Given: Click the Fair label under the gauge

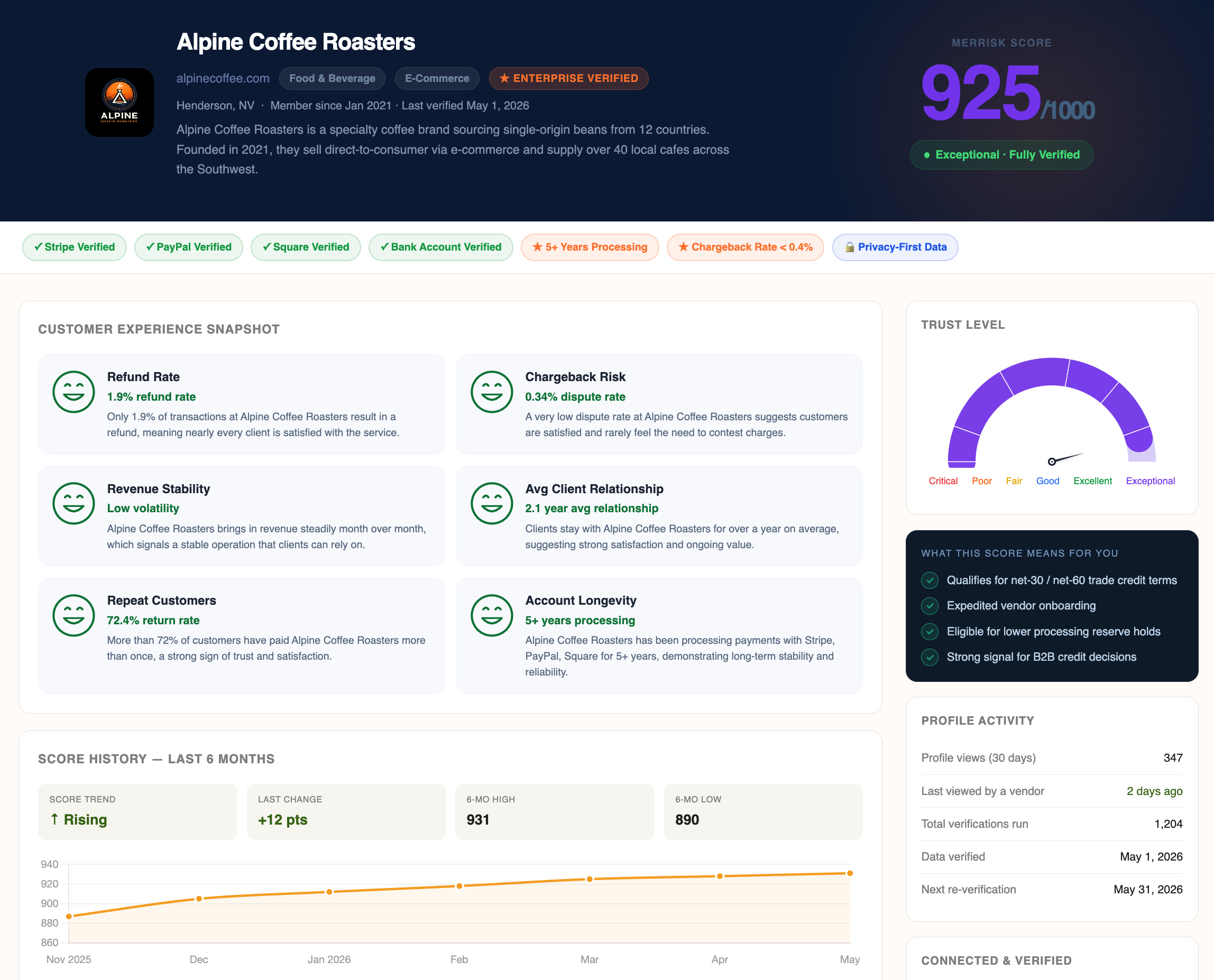Looking at the screenshot, I should [x=1014, y=481].
